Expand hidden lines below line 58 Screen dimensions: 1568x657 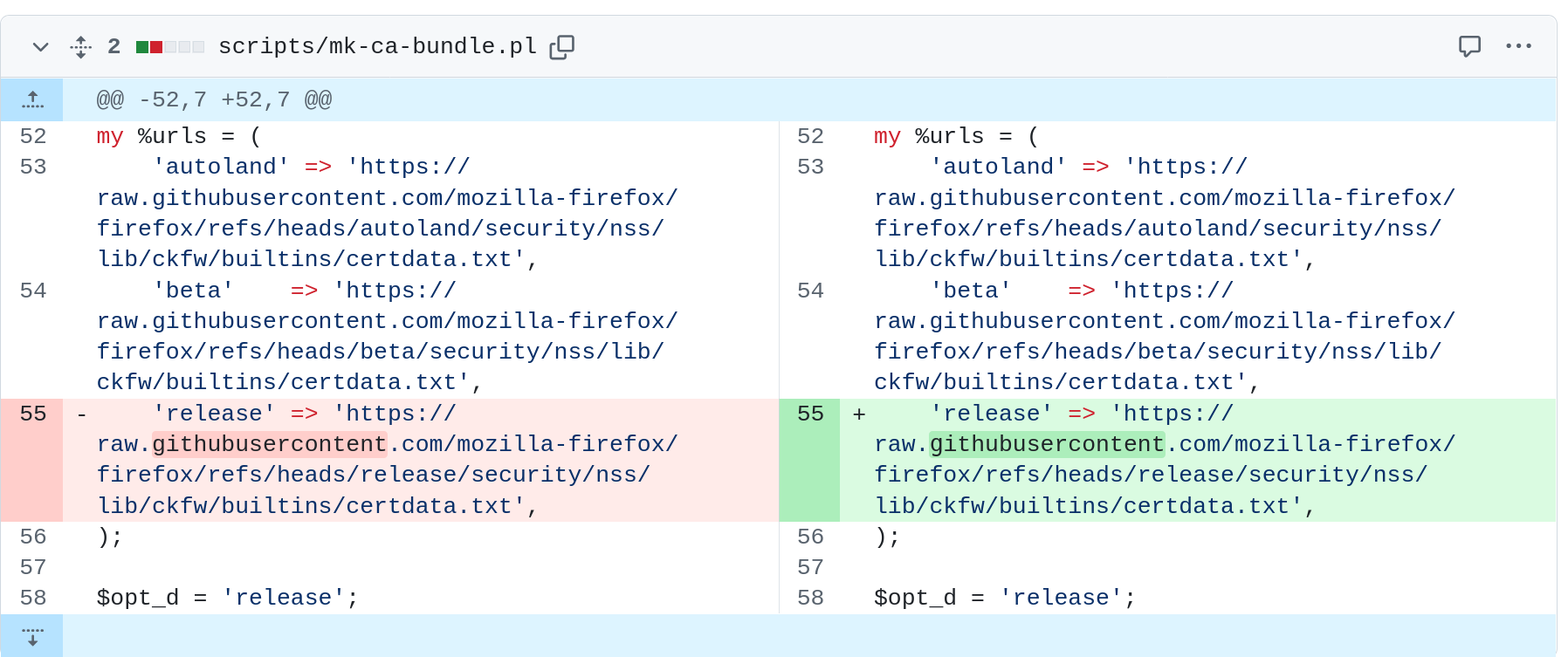click(32, 636)
